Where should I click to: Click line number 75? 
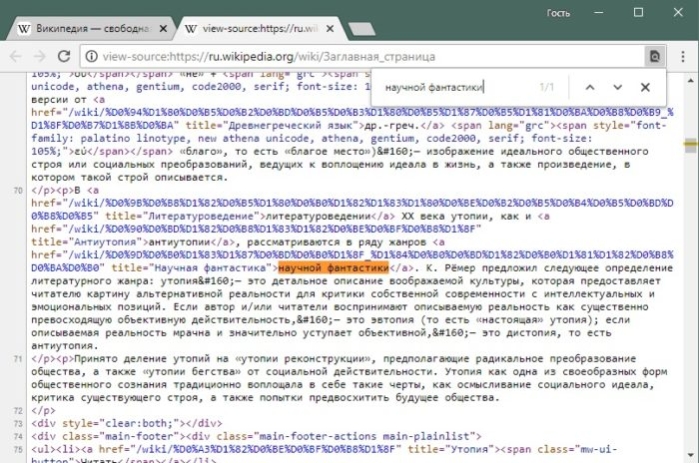(x=18, y=449)
